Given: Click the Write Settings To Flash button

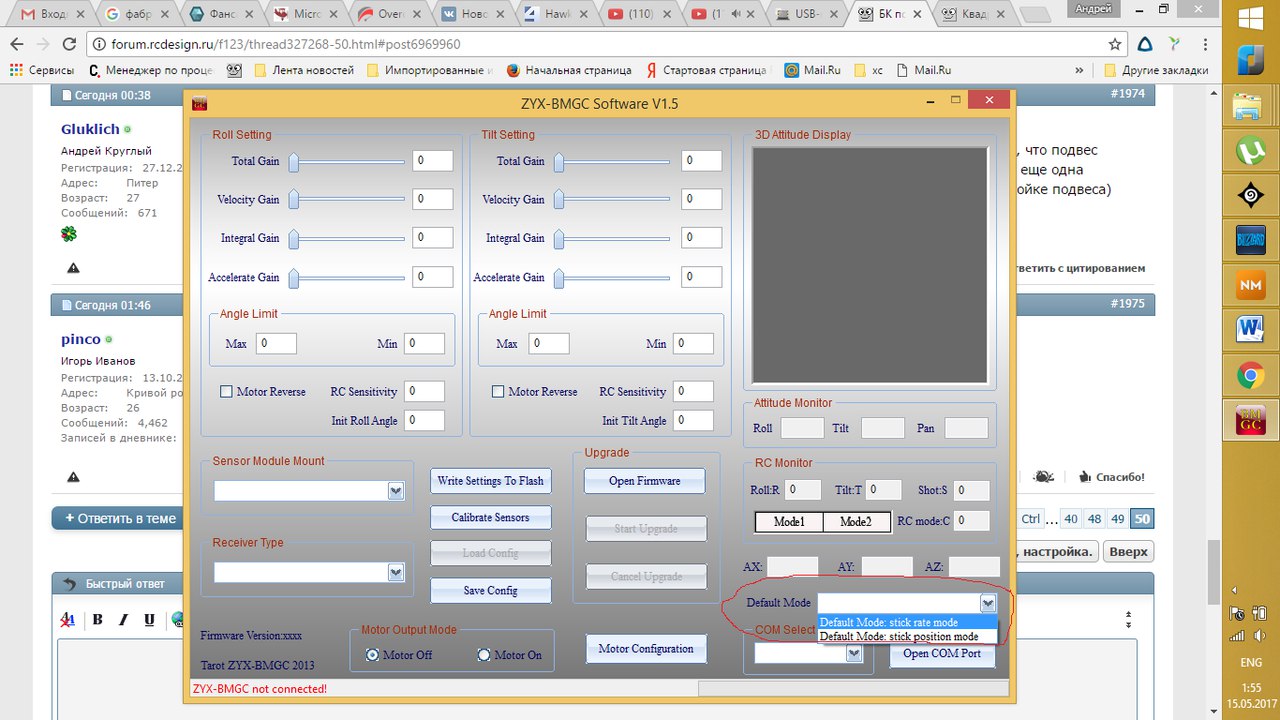Looking at the screenshot, I should click(490, 481).
